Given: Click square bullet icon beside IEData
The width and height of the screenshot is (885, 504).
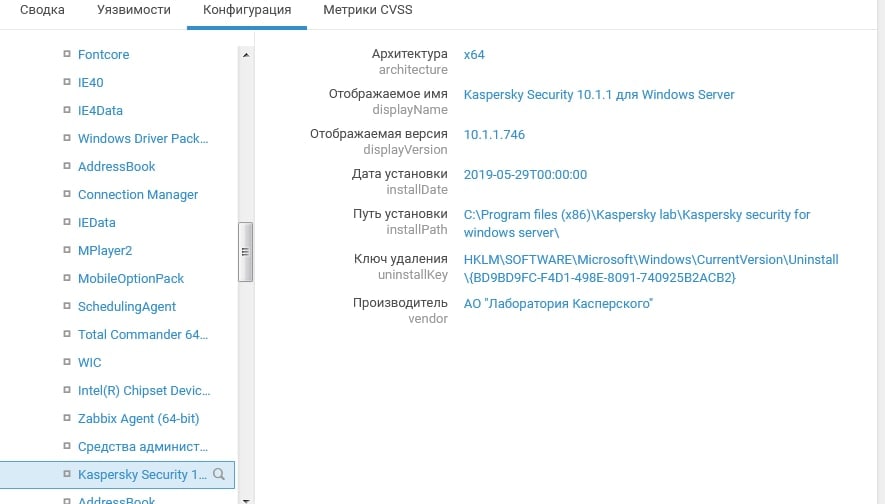Looking at the screenshot, I should (x=67, y=222).
